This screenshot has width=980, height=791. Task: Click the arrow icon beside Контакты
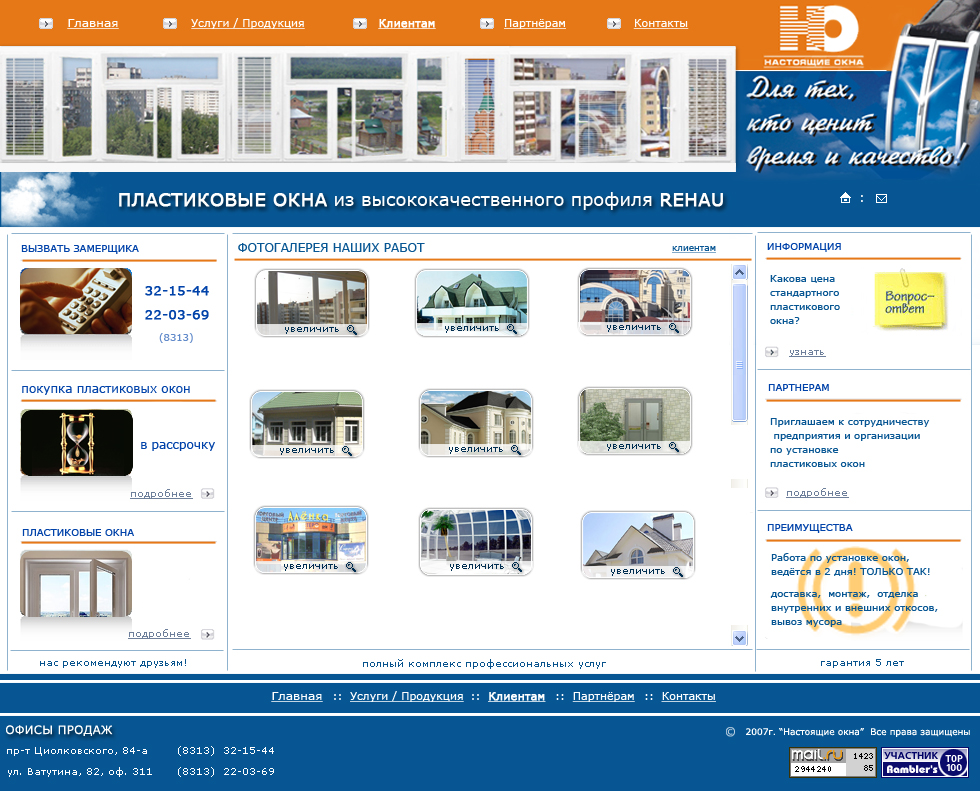(614, 24)
